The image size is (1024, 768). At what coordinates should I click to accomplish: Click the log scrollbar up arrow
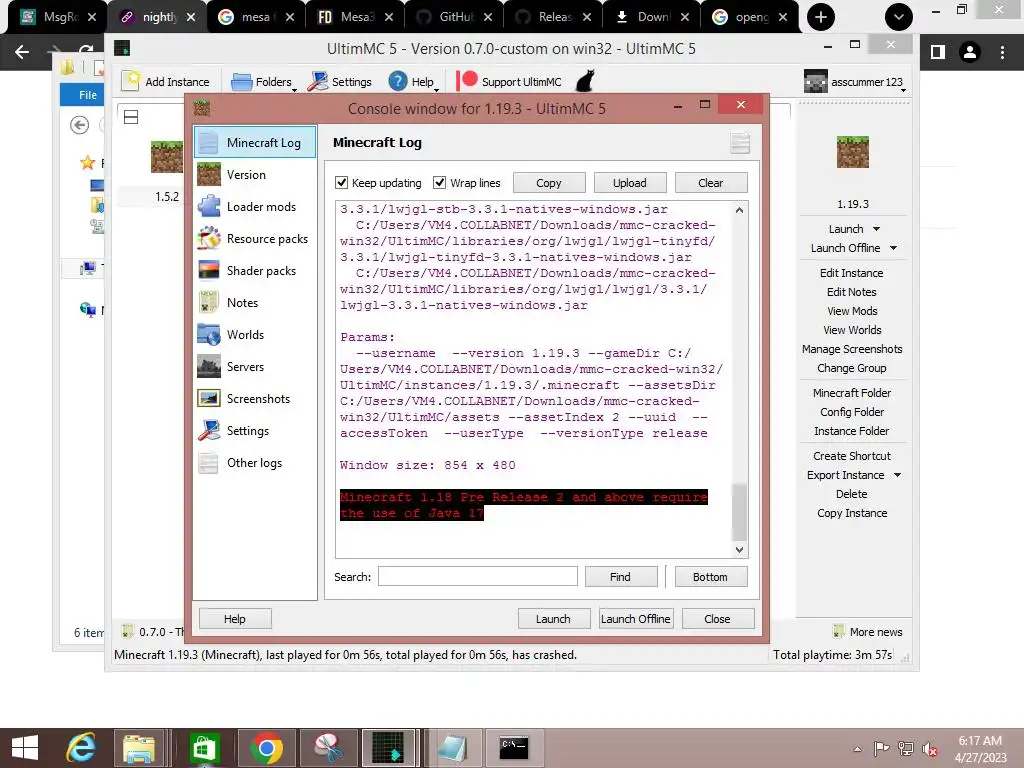(739, 210)
